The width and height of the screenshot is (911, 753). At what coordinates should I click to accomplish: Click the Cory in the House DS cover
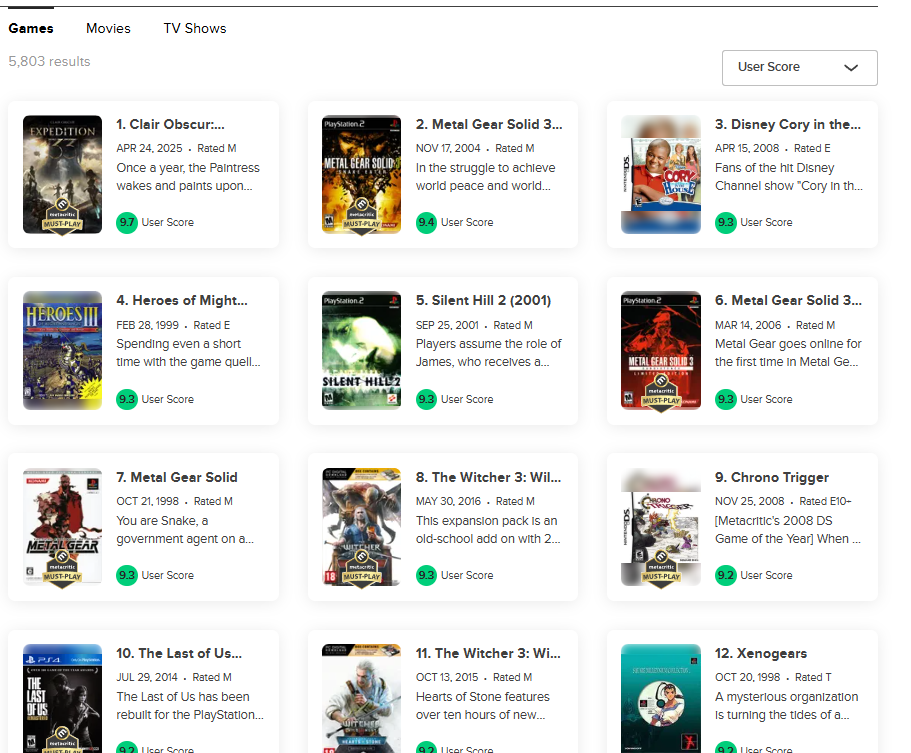pos(661,175)
